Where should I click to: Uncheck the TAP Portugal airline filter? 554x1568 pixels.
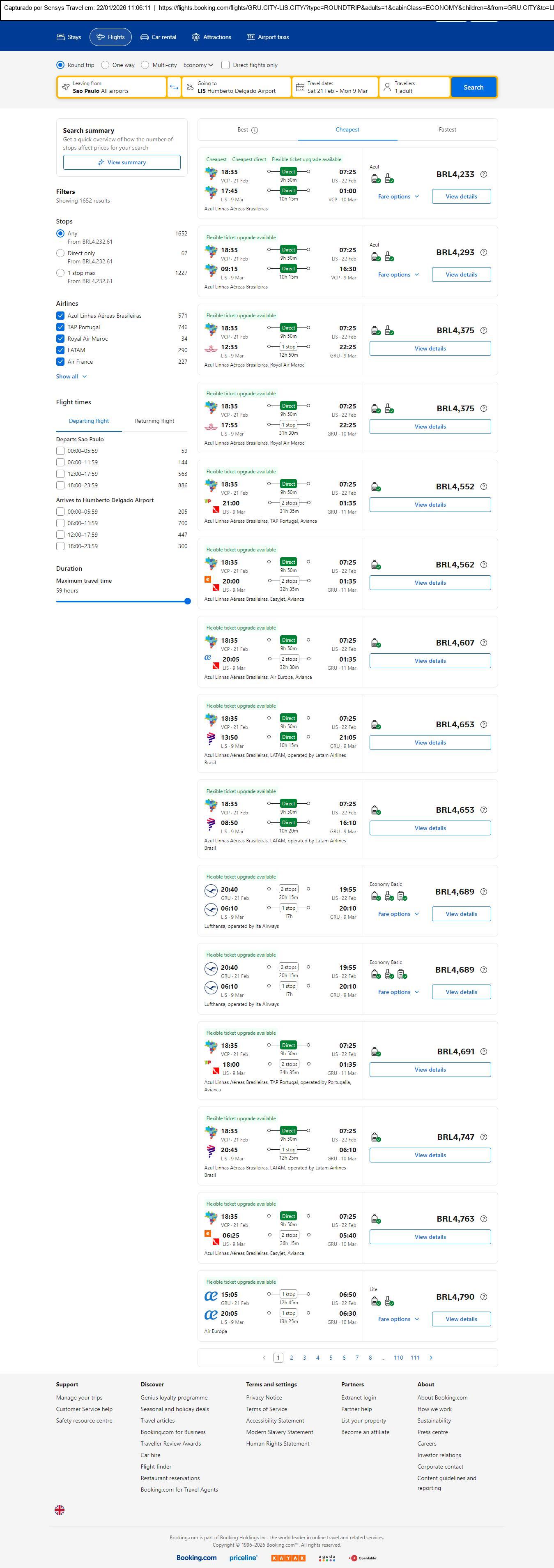(x=60, y=327)
